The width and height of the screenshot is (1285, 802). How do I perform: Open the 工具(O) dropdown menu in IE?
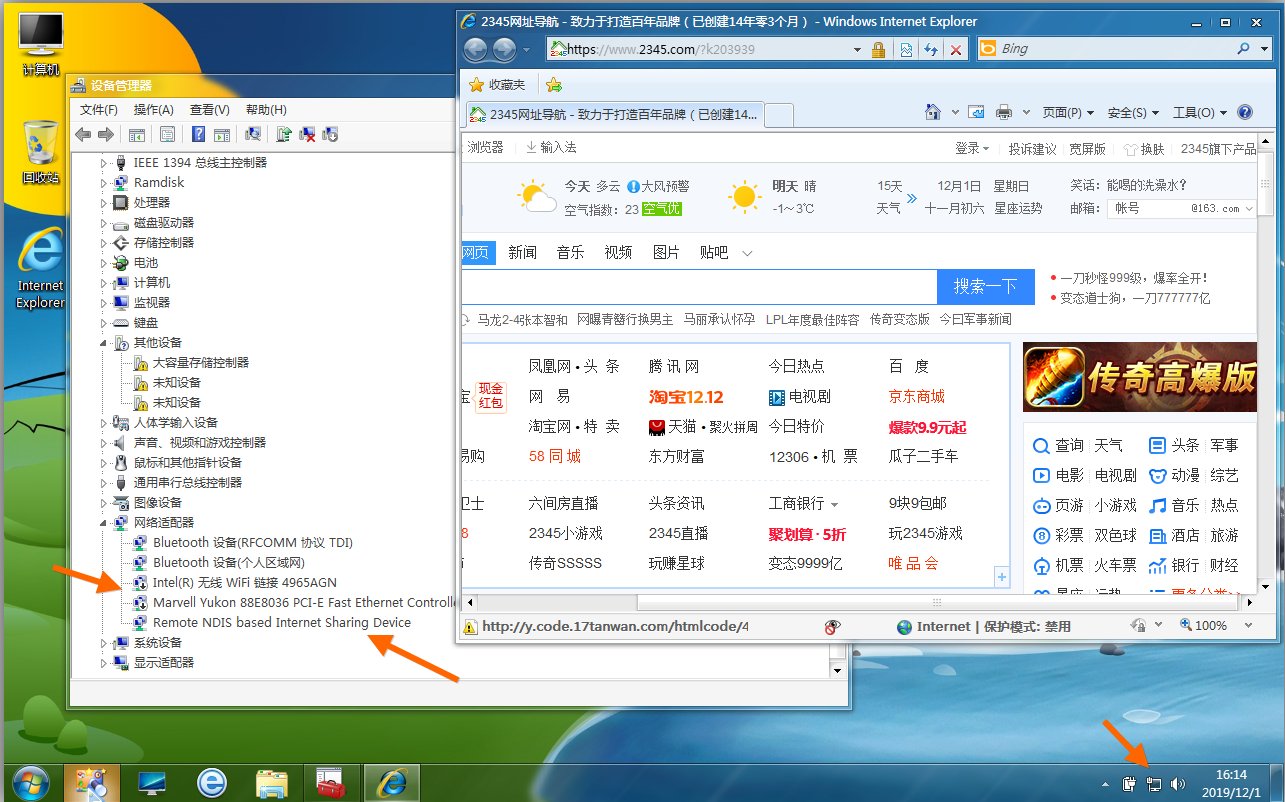(x=1200, y=112)
